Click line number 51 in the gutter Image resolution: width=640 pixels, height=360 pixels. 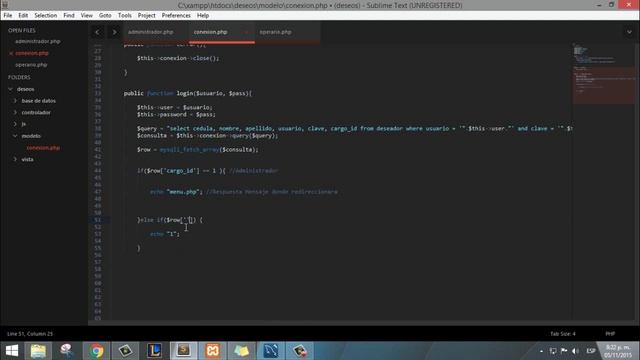[x=98, y=220]
